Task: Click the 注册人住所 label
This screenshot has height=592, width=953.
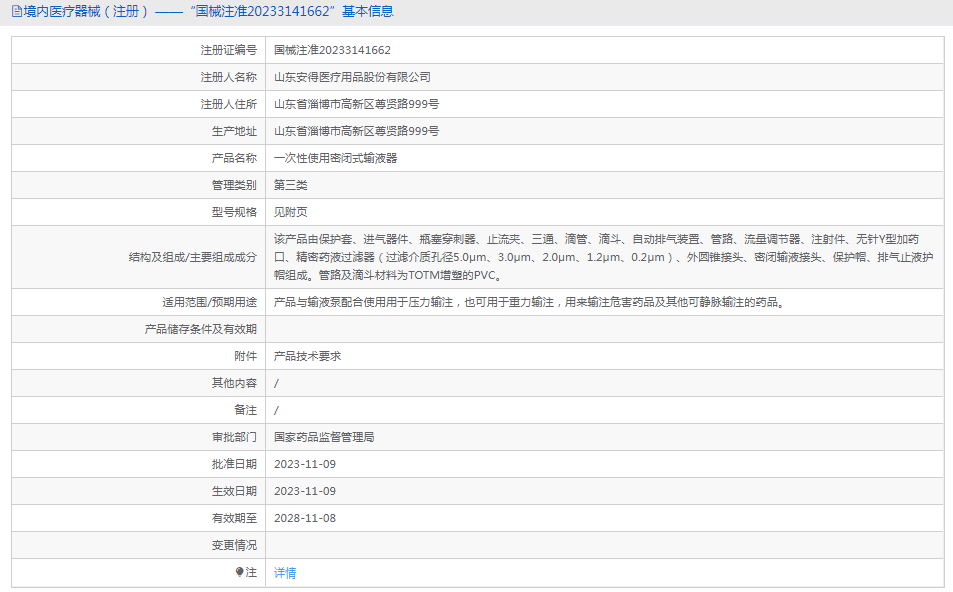Action: tap(229, 105)
